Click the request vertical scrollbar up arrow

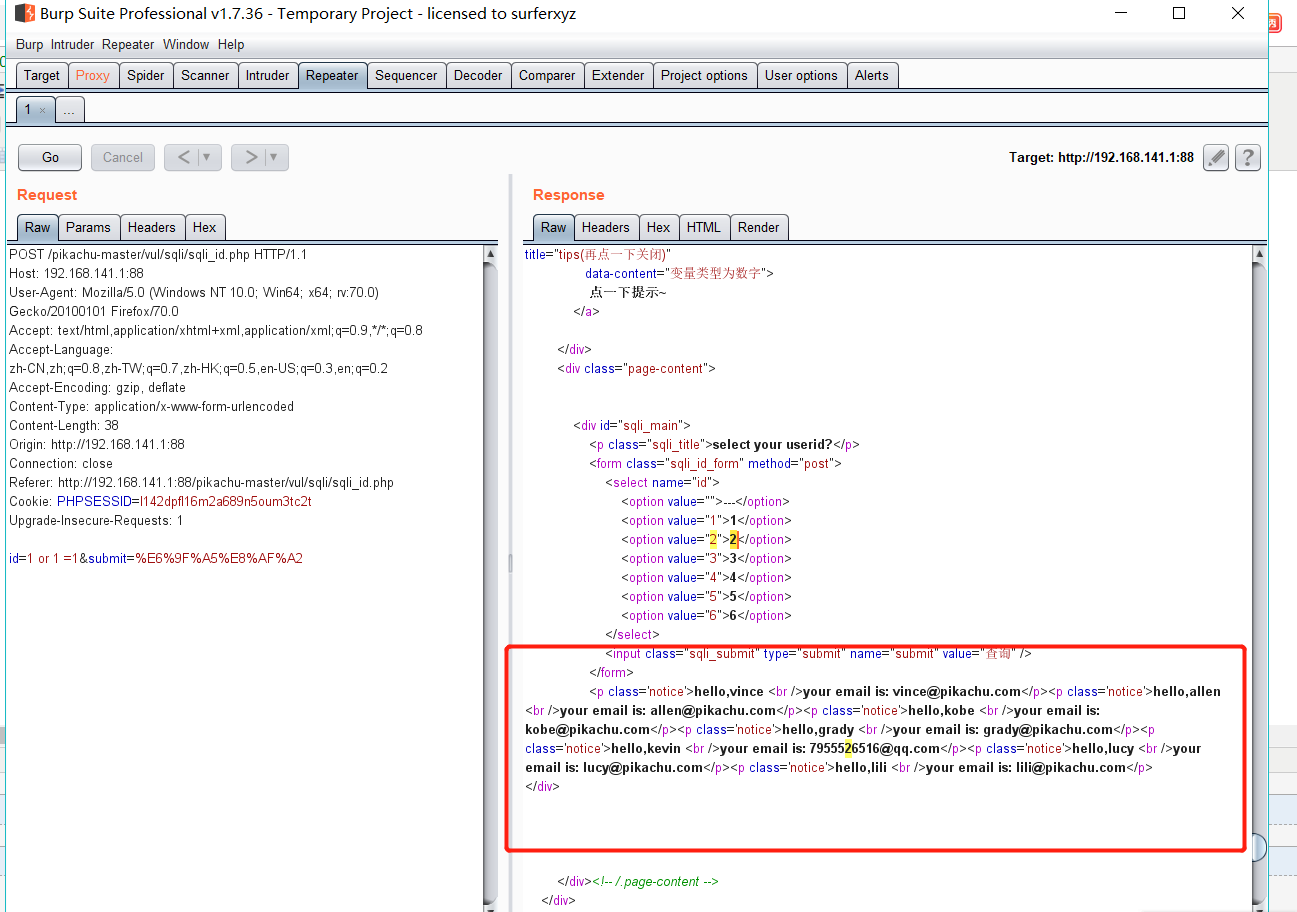490,254
